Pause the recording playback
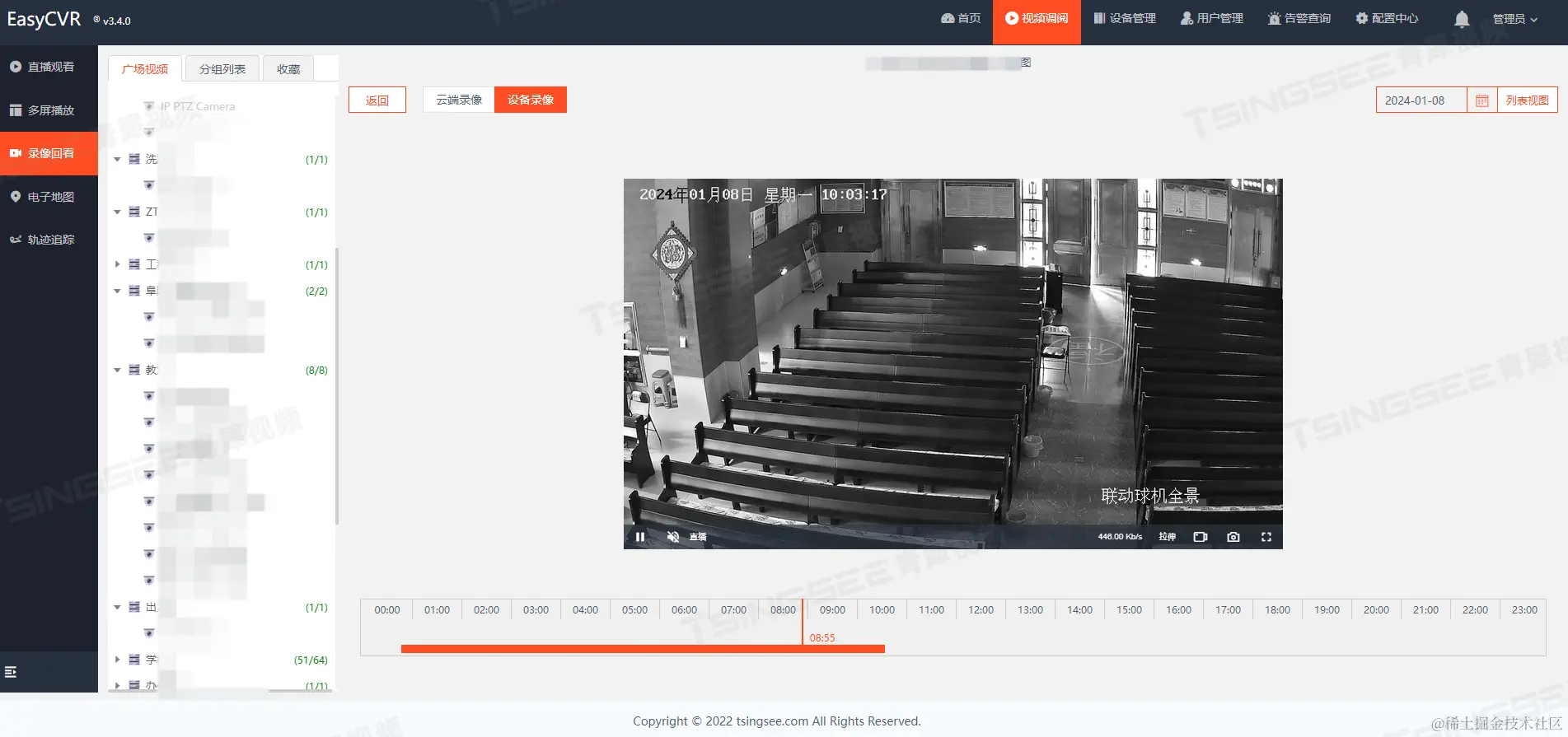The width and height of the screenshot is (1568, 737). [640, 537]
